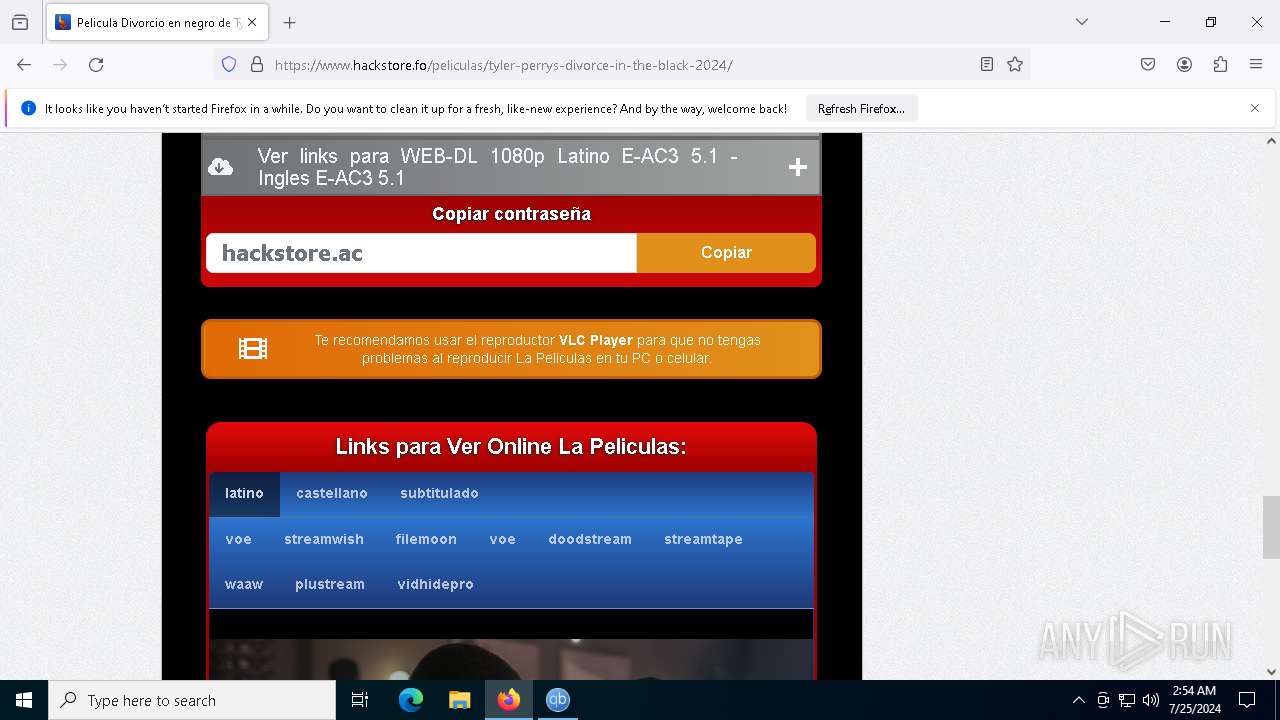The height and width of the screenshot is (720, 1280).
Task: List all tabs dropdown arrow
Action: coord(1082,22)
